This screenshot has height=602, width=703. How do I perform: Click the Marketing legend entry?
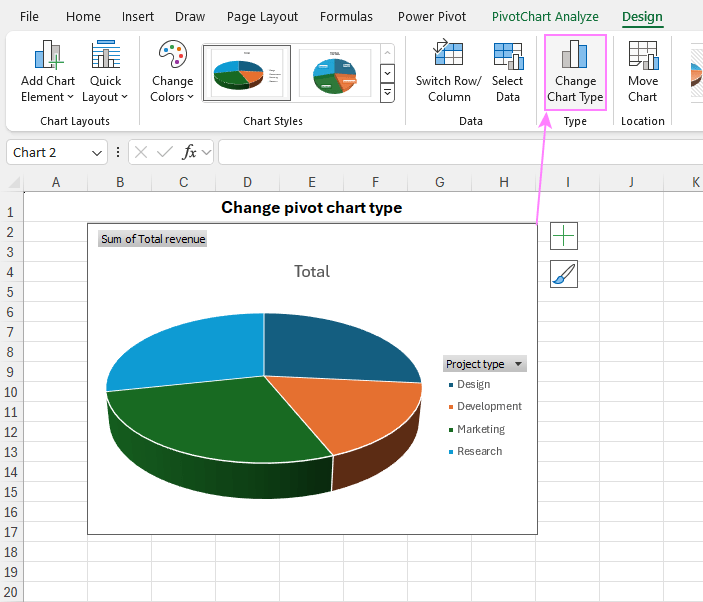point(477,429)
